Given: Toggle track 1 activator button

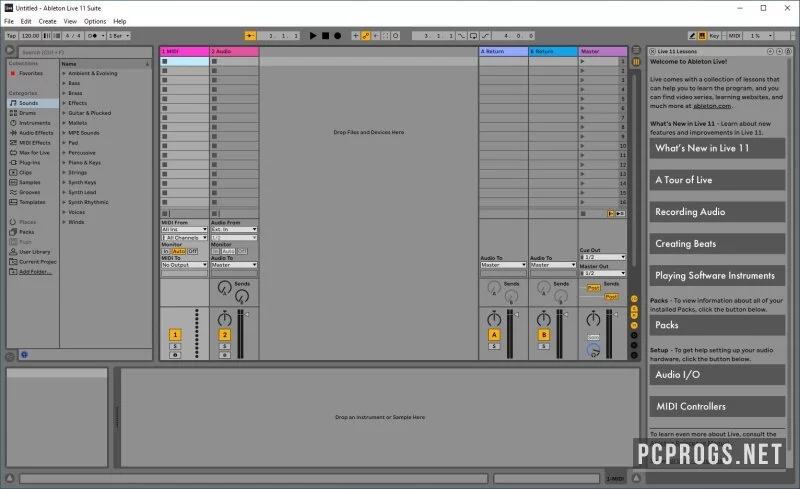Looking at the screenshot, I should 175,335.
